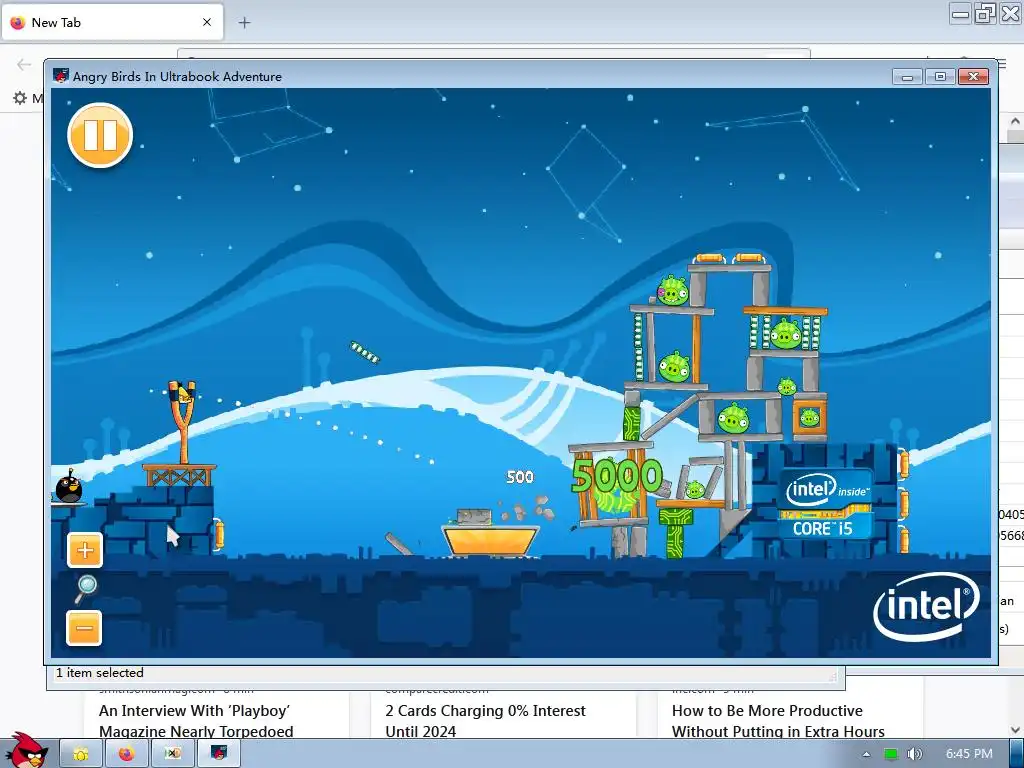This screenshot has width=1024, height=768.
Task: Click the magnifying glass zoom icon
Action: [x=86, y=589]
